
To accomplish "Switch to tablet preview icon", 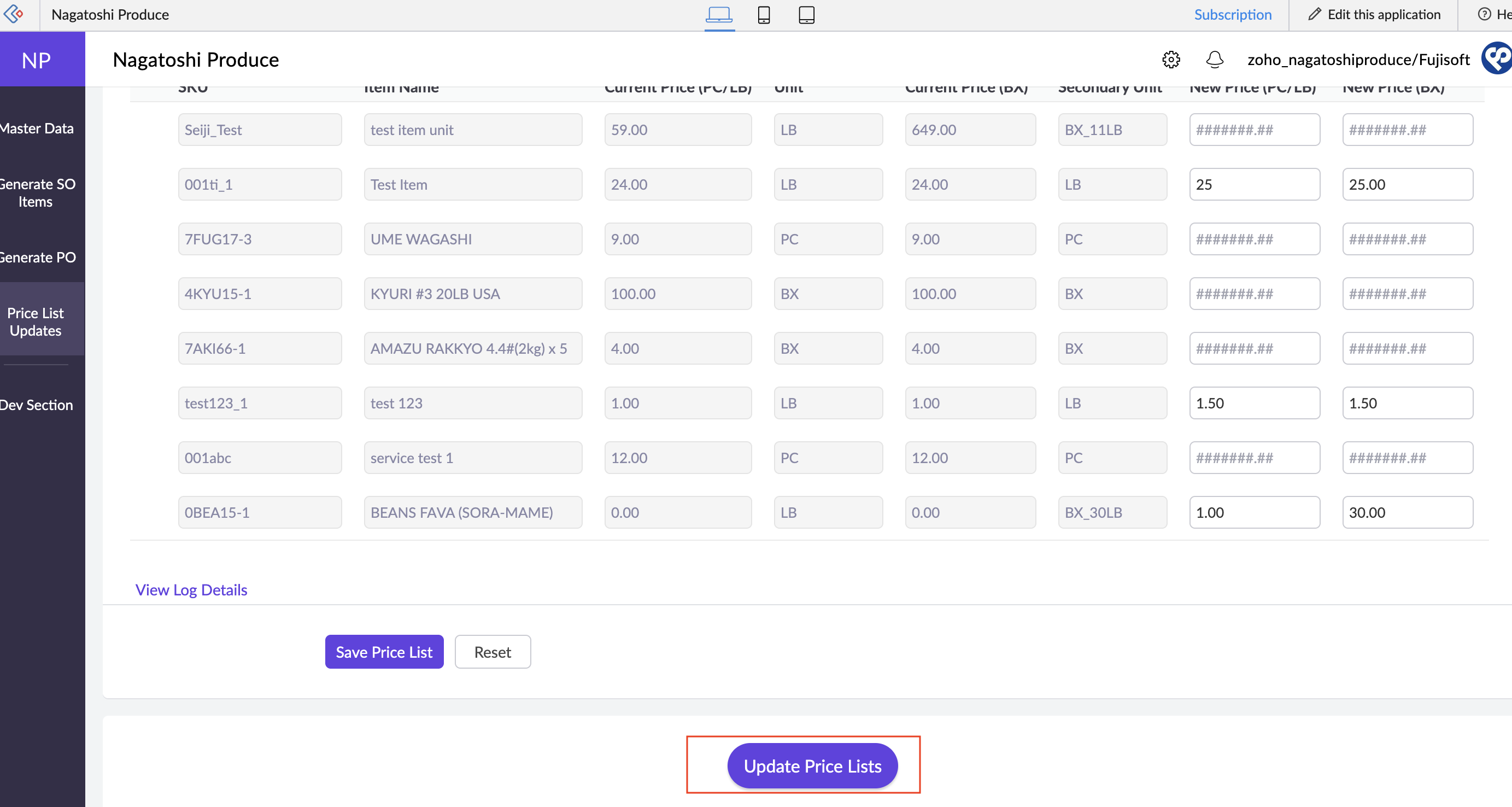I will (x=806, y=14).
